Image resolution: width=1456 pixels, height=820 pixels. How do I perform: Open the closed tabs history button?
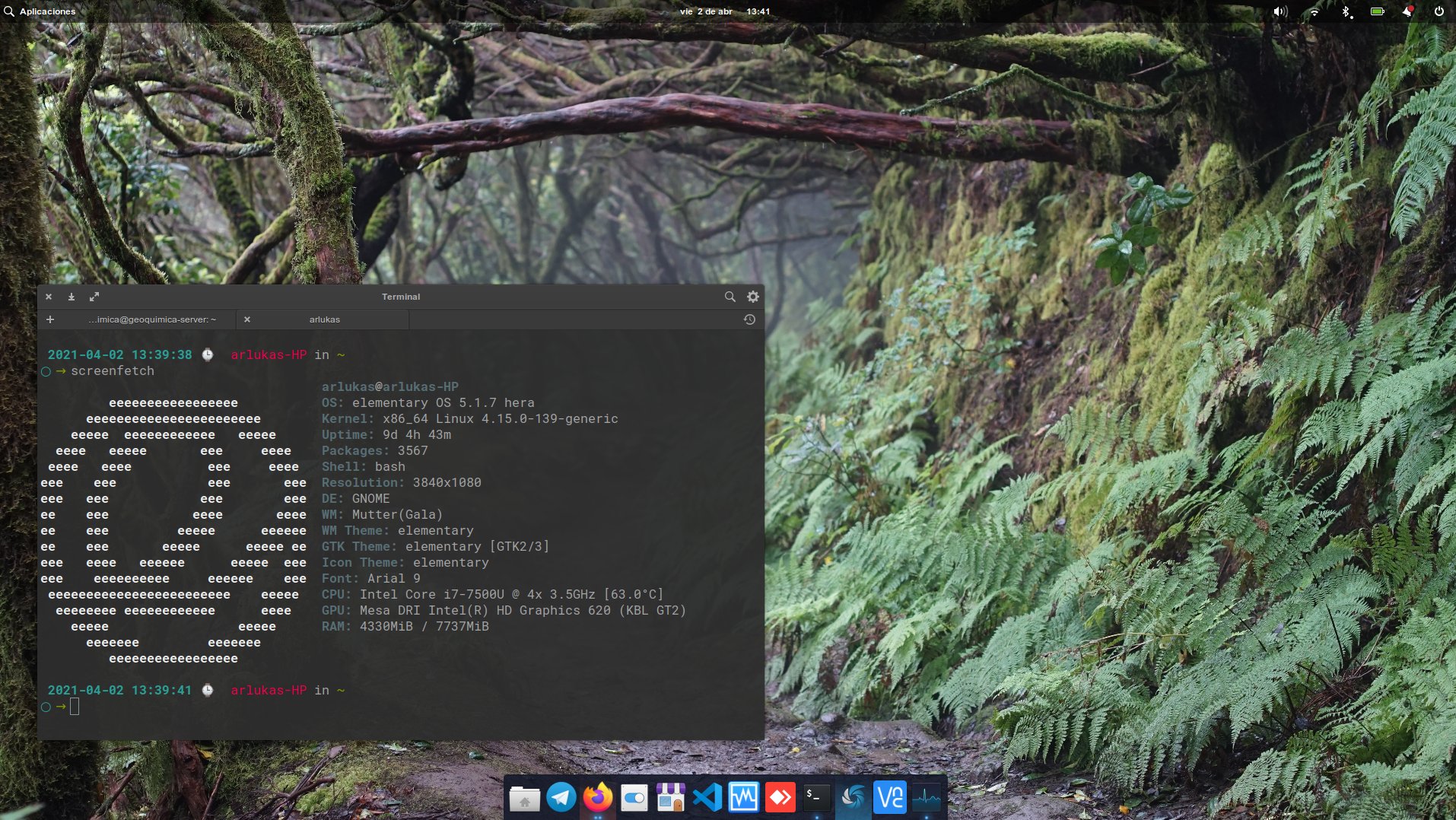(x=749, y=319)
